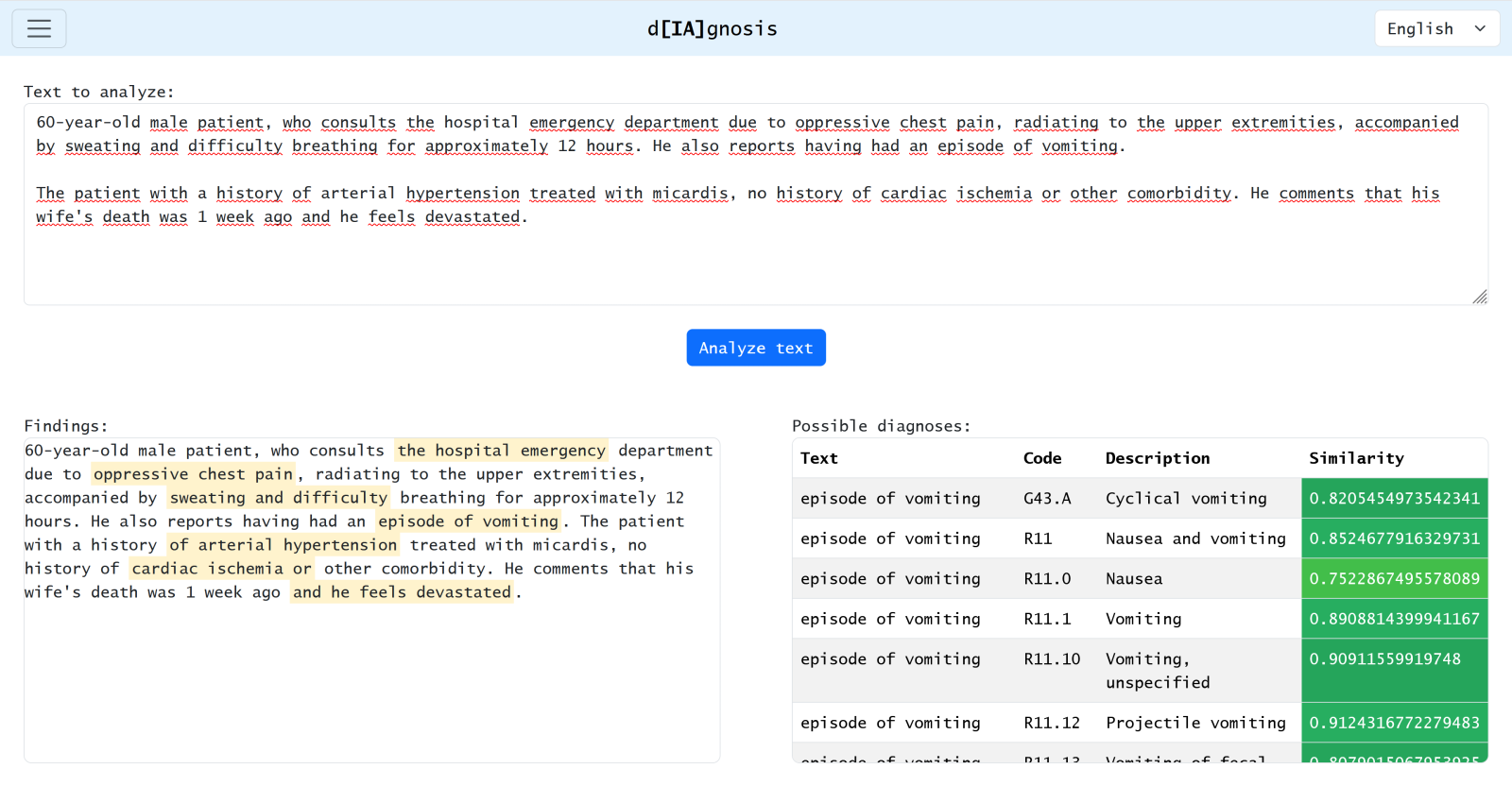
Task: Select the 'episode of vomiting' highlighted finding
Action: tap(469, 521)
